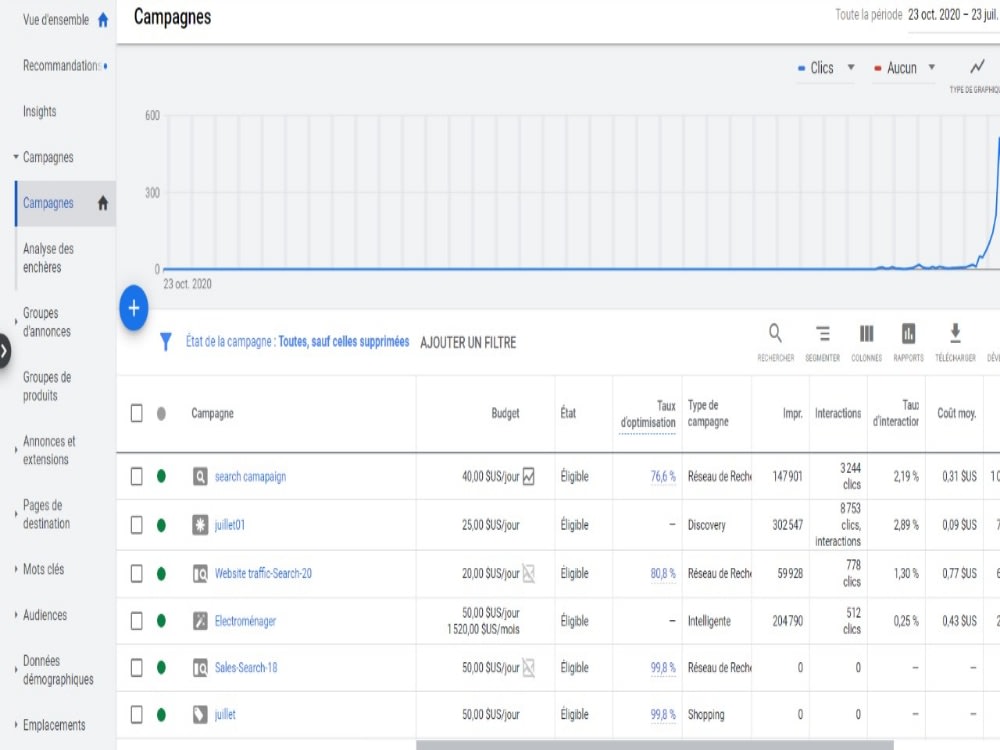Expand Pages de destination in sidebar
Viewport: 1000px width, 750px height.
pos(16,514)
